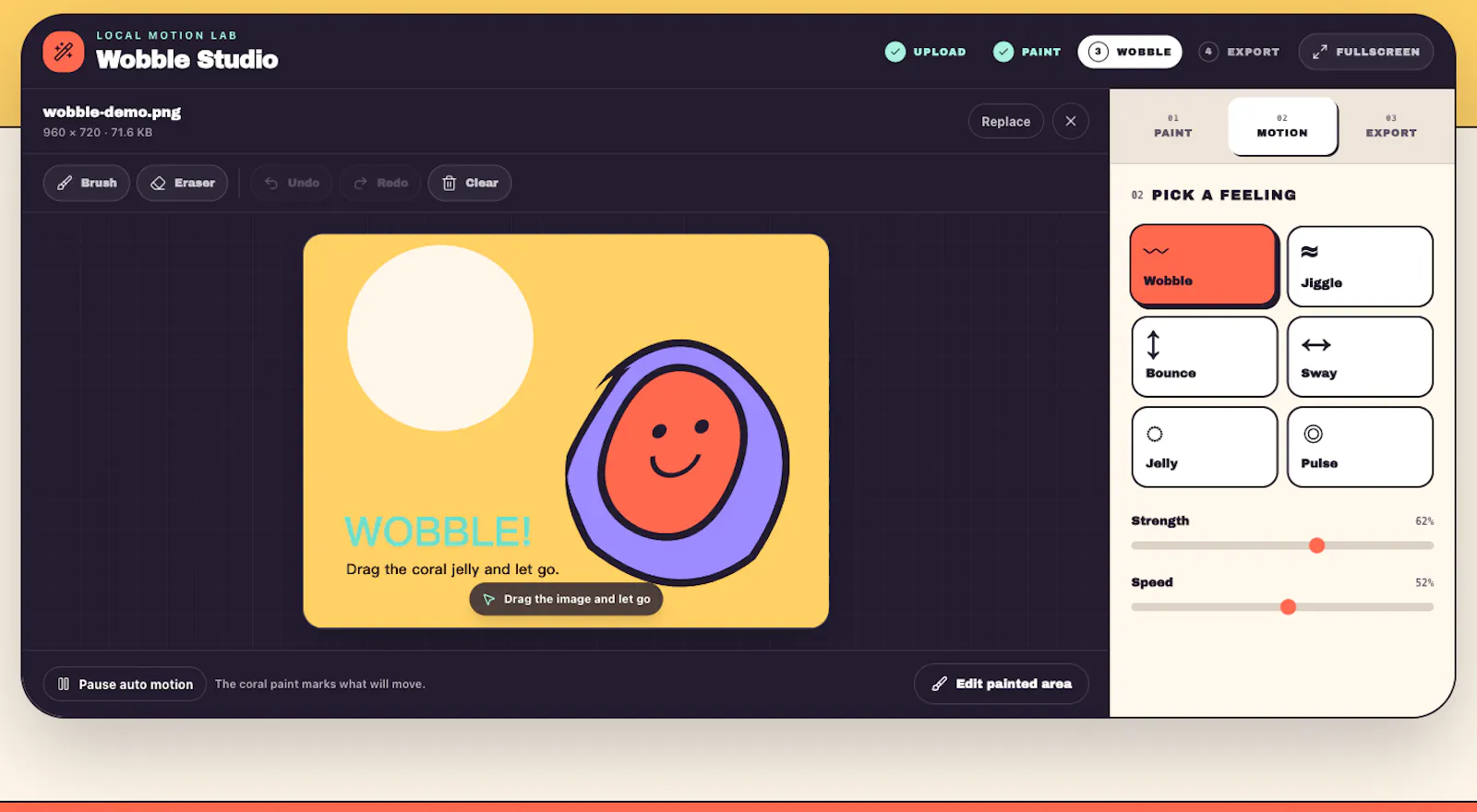Viewport: 1477px width, 812px height.
Task: Choose the Jiggle feeling
Action: pyautogui.click(x=1360, y=267)
